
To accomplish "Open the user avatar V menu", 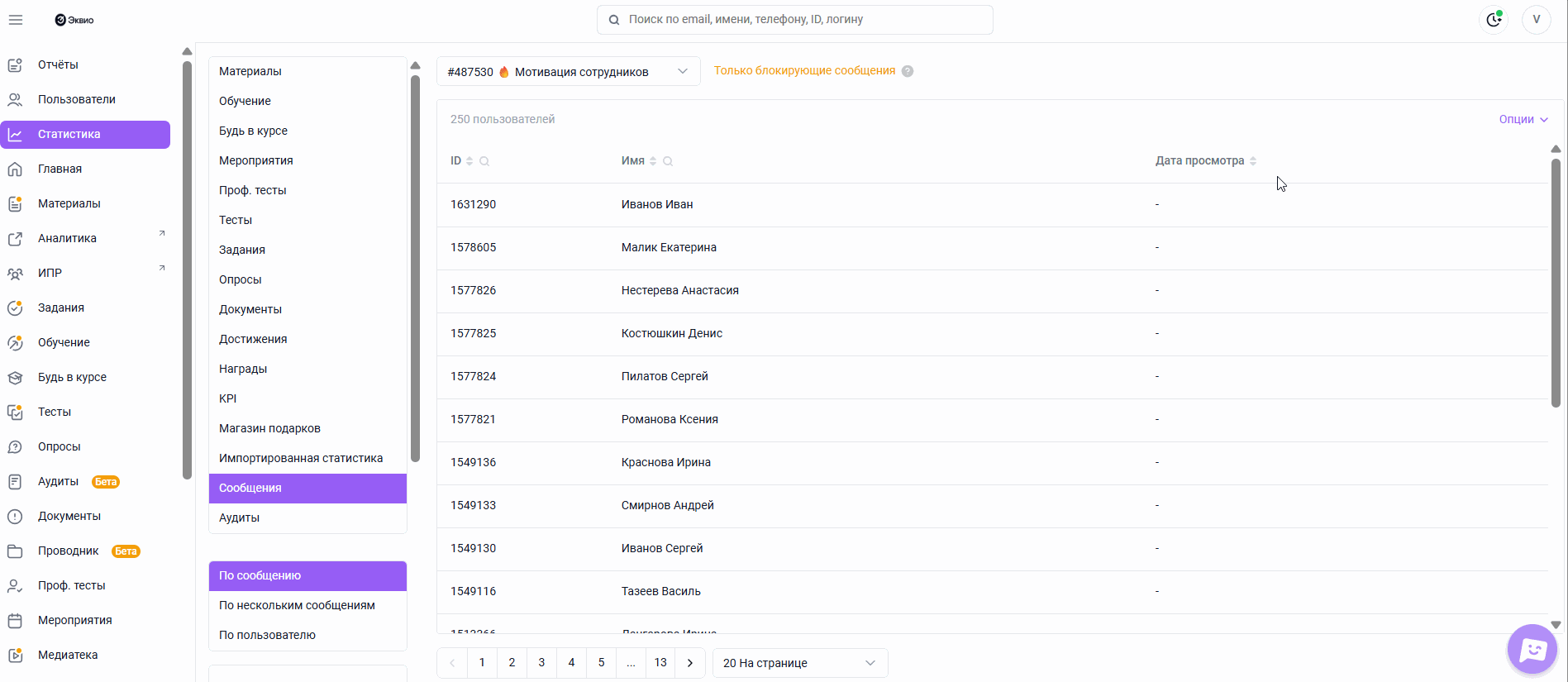I will pos(1537,20).
